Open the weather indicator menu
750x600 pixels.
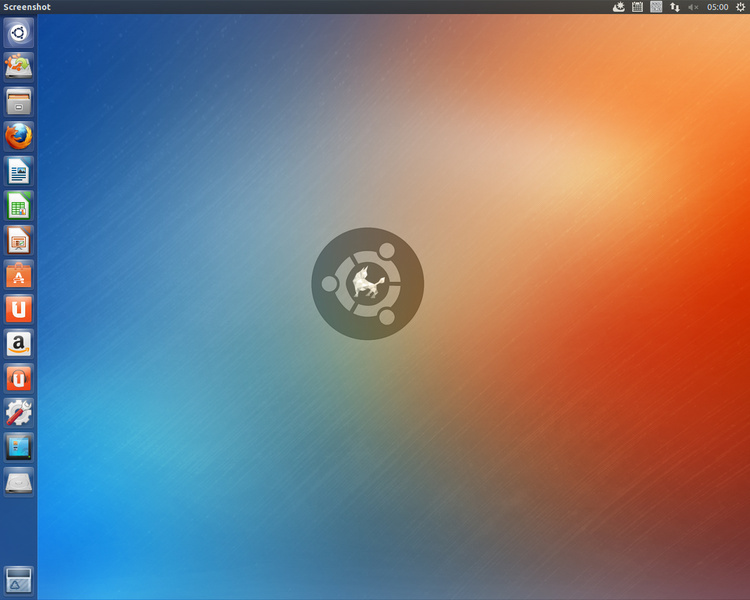(x=618, y=7)
